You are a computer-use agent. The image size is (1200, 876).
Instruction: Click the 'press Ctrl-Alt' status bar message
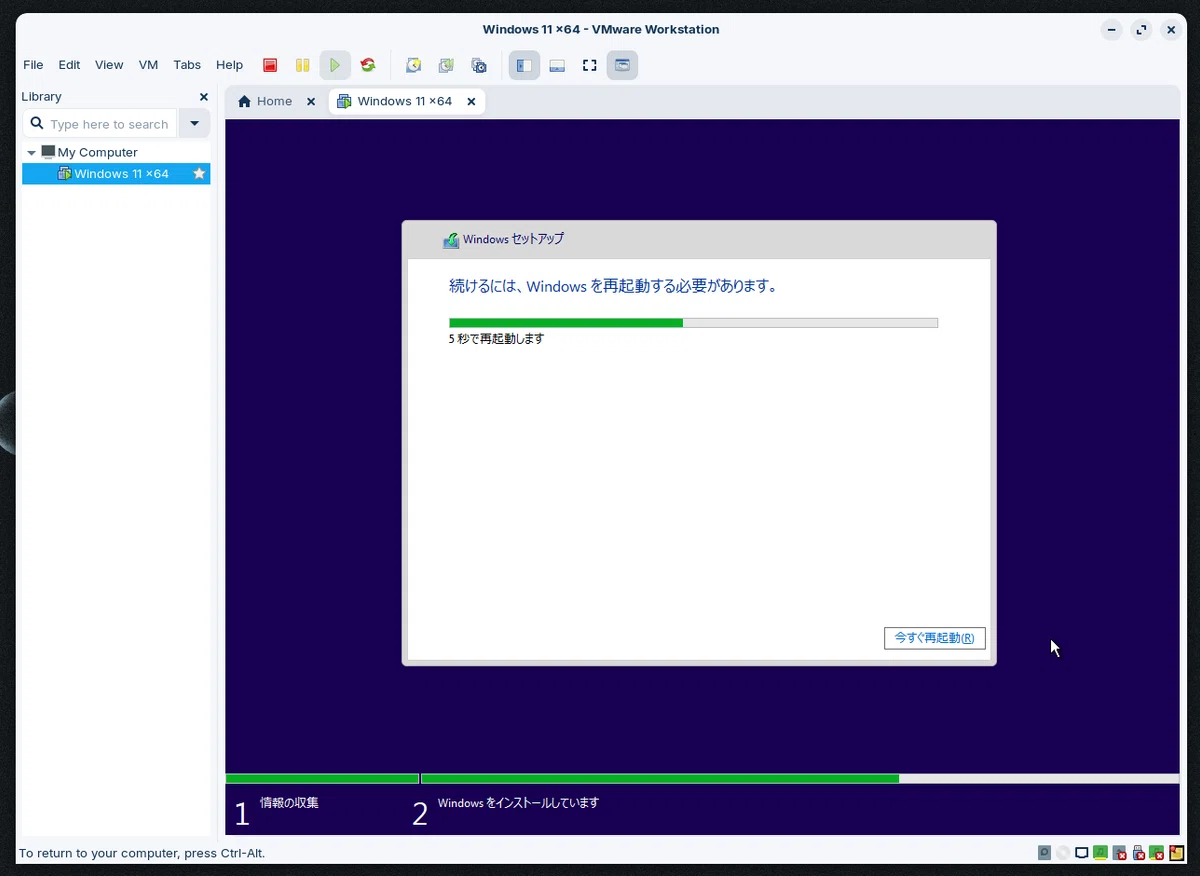(142, 853)
